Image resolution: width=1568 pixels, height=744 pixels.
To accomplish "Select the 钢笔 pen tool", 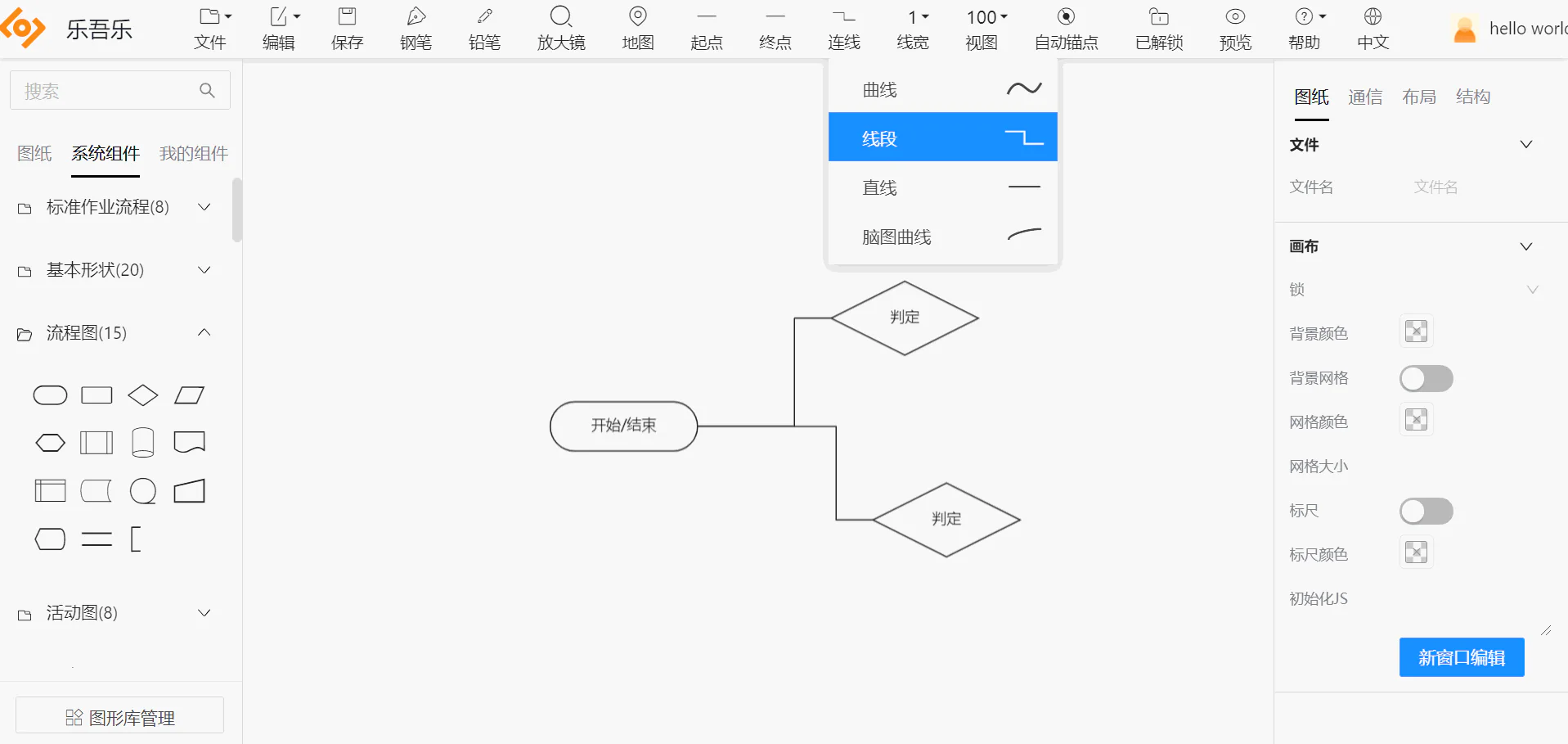I will [416, 29].
